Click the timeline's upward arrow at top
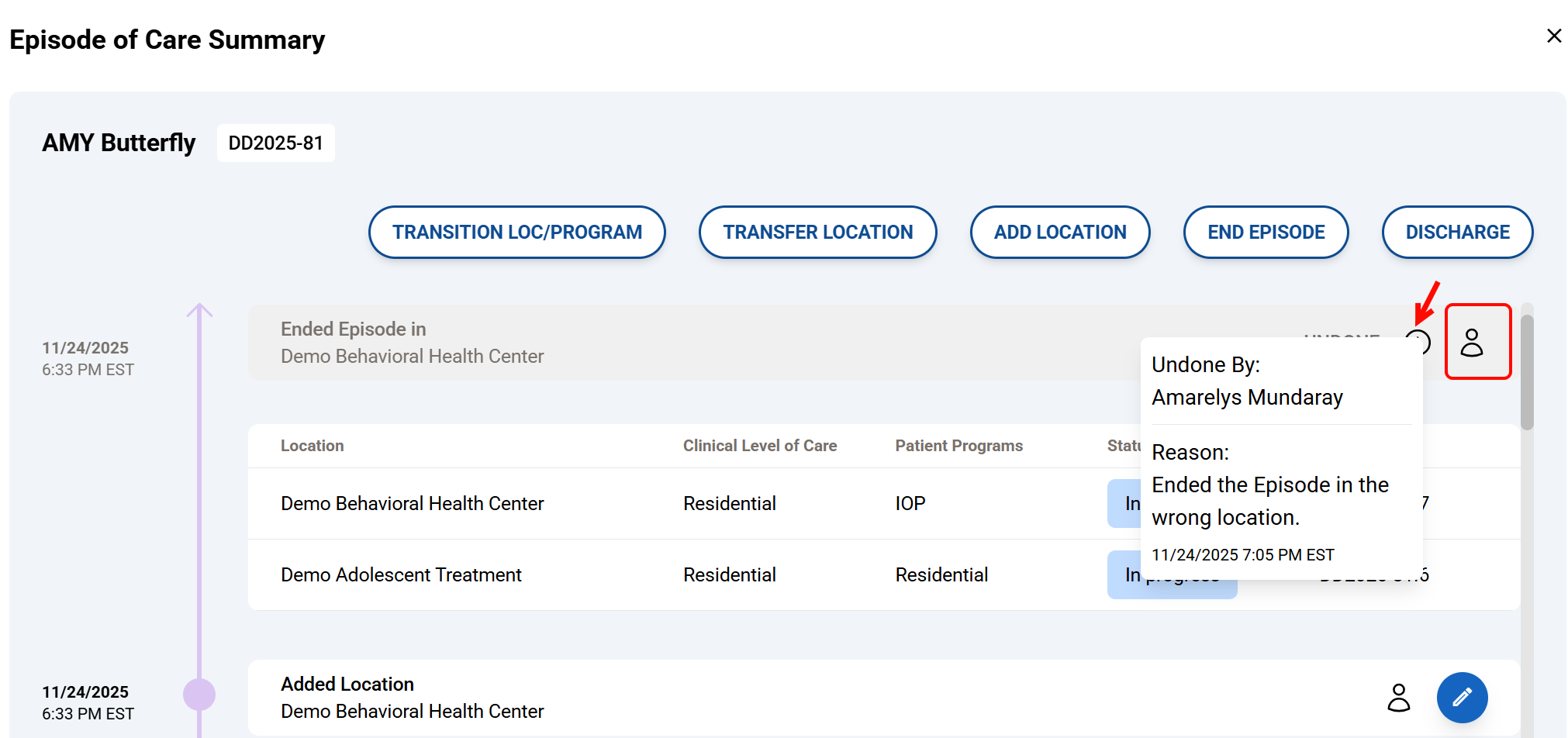The width and height of the screenshot is (1568, 738). pos(199,311)
